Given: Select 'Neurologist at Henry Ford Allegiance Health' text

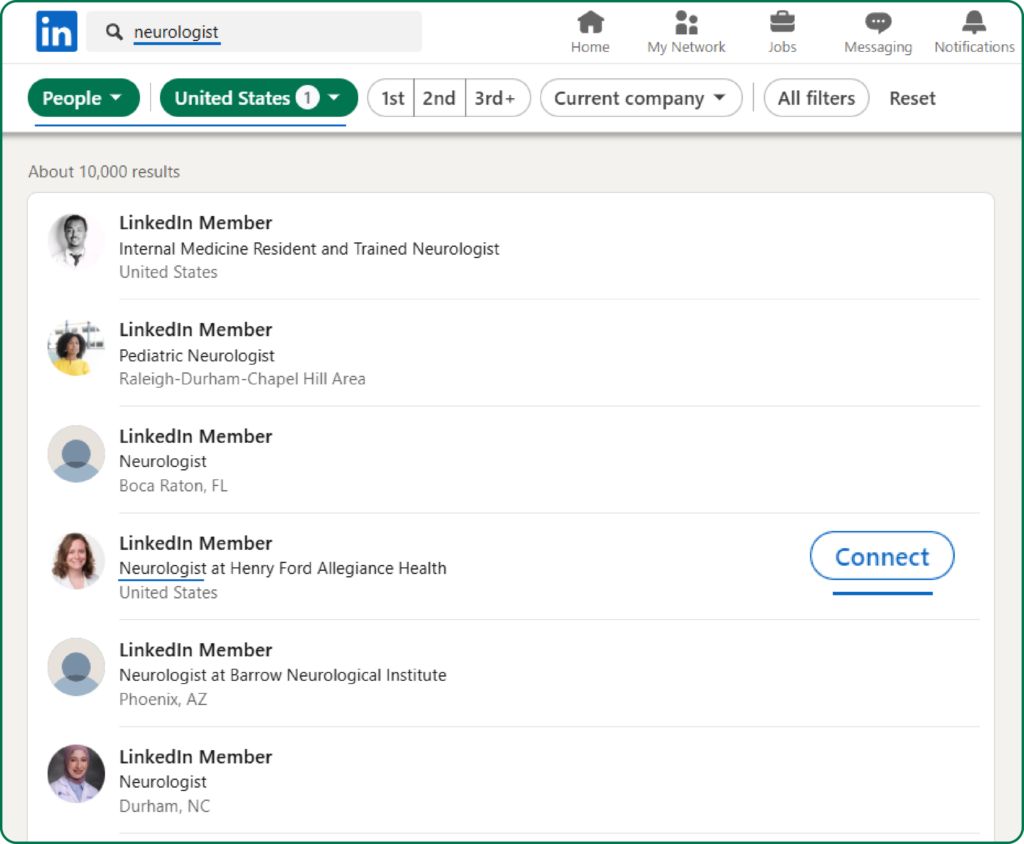Looking at the screenshot, I should point(283,568).
